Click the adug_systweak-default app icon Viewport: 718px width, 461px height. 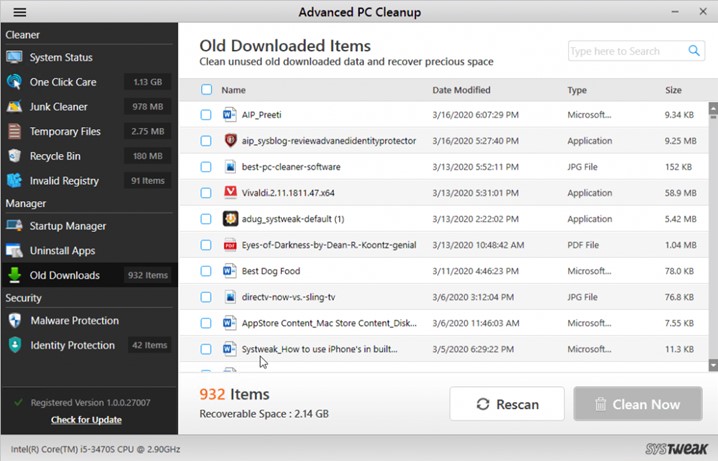[230, 219]
